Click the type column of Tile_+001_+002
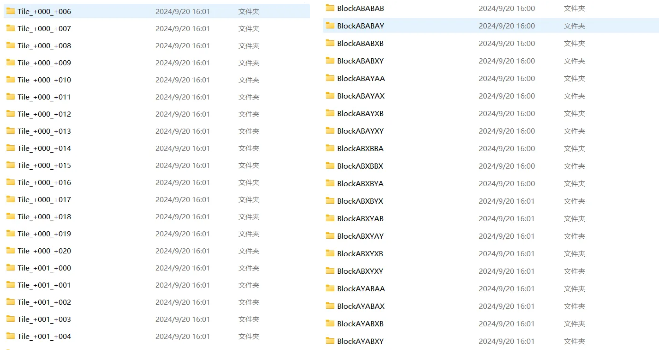 (x=249, y=302)
